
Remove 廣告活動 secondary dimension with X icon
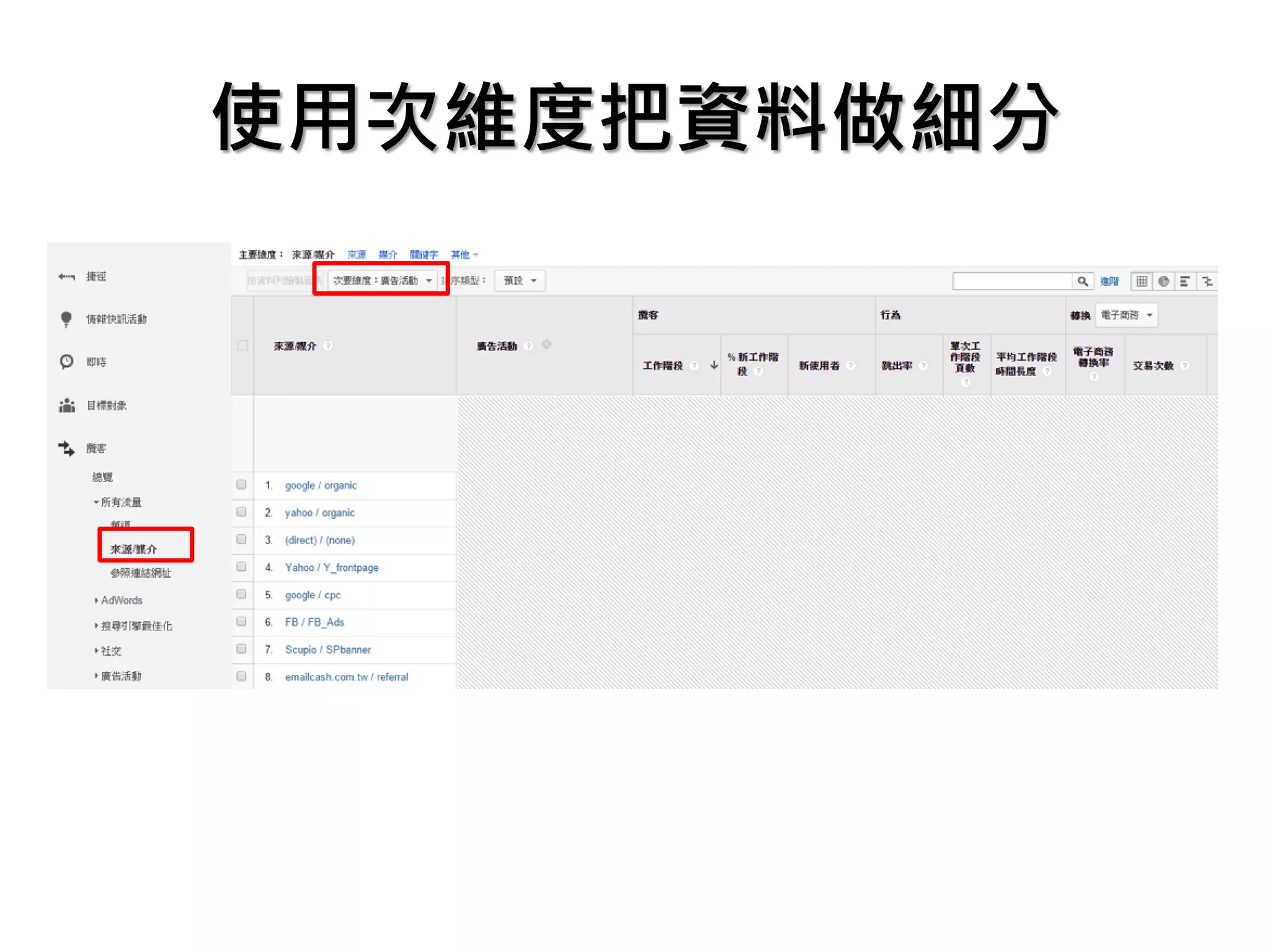tap(546, 345)
